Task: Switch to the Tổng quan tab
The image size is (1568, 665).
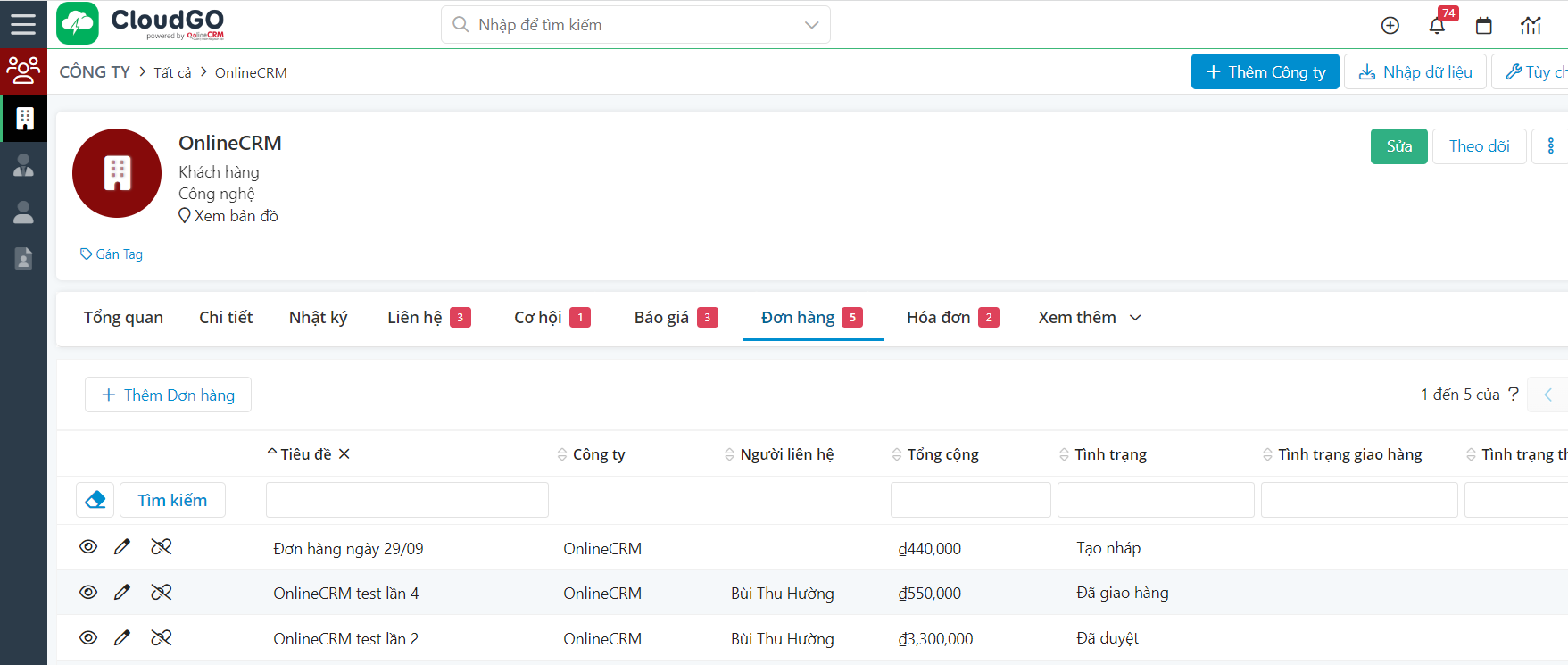Action: point(123,318)
